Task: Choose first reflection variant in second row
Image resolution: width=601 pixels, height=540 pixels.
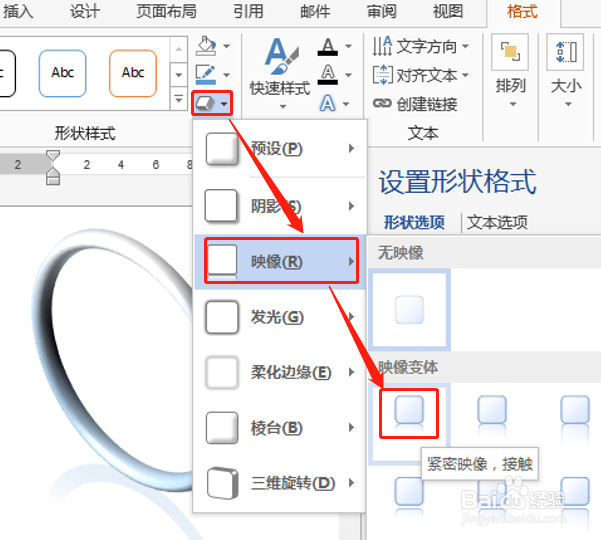Action: tap(409, 496)
